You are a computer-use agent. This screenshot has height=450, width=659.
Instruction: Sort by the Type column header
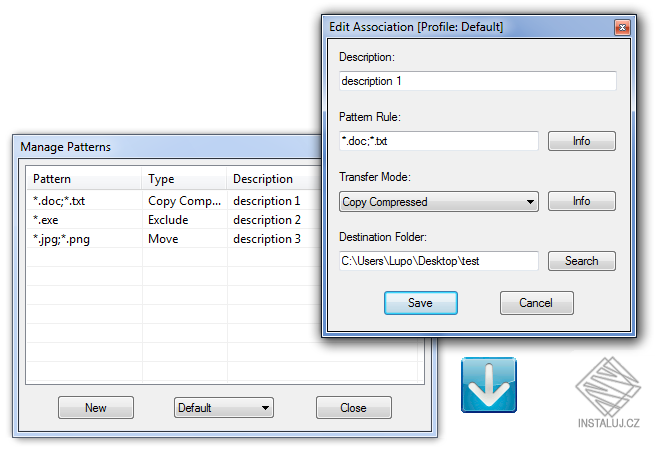(x=184, y=179)
